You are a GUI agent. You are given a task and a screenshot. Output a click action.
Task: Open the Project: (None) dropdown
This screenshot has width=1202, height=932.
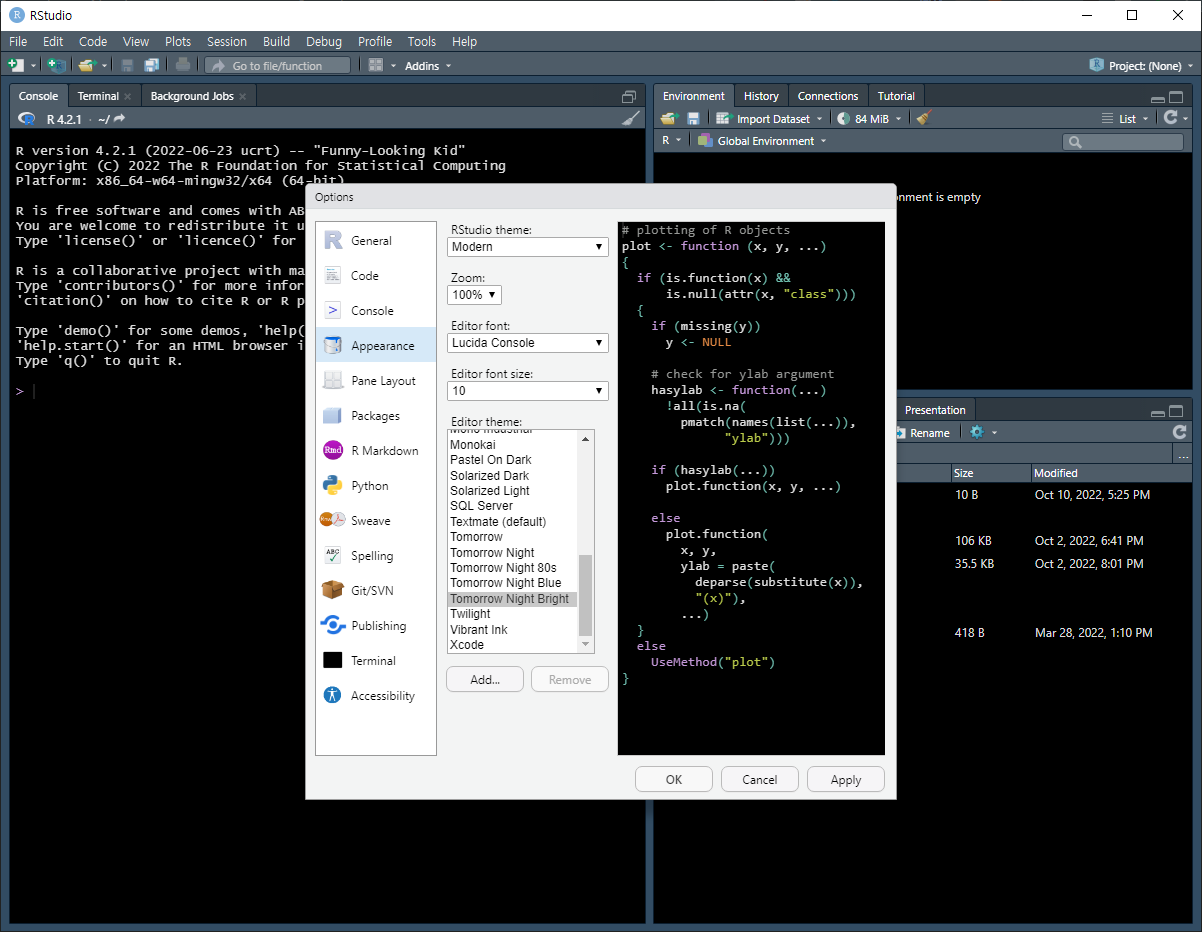click(1143, 65)
